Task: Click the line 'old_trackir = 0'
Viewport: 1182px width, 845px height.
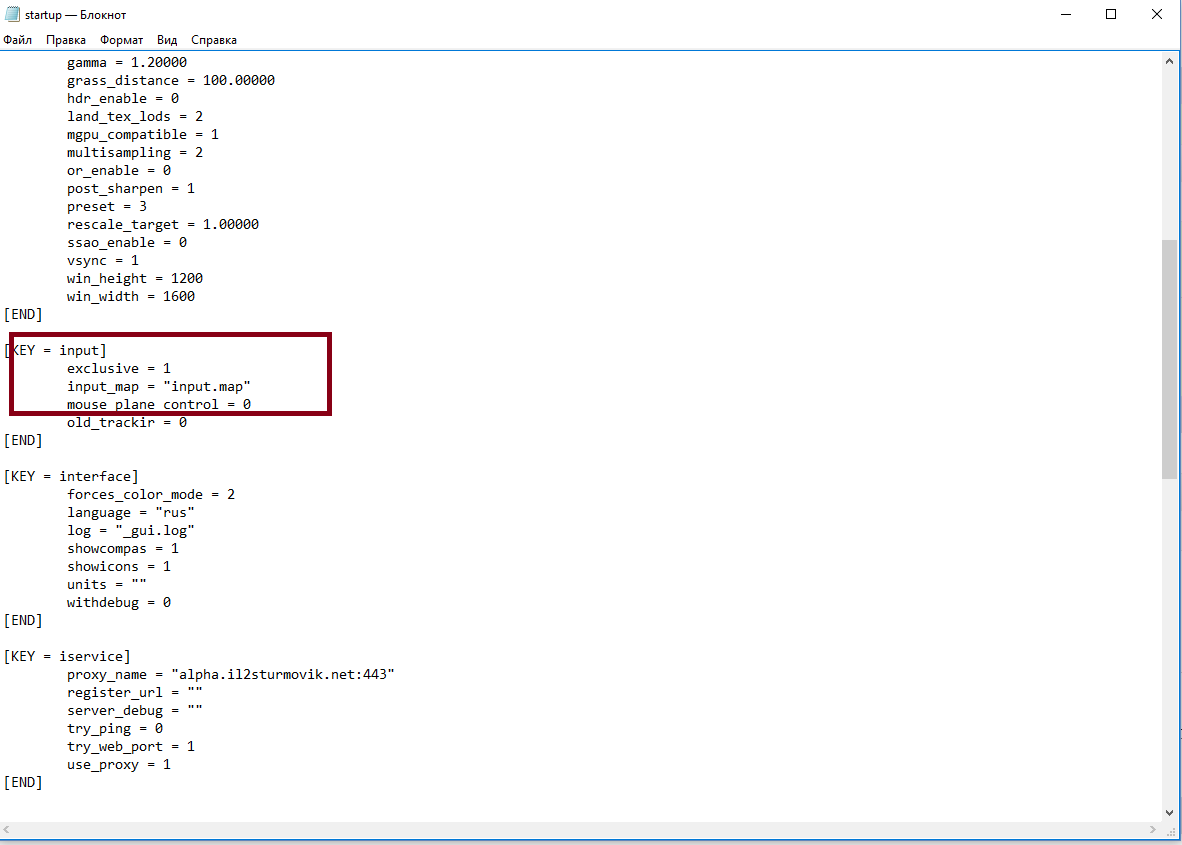Action: coord(127,423)
